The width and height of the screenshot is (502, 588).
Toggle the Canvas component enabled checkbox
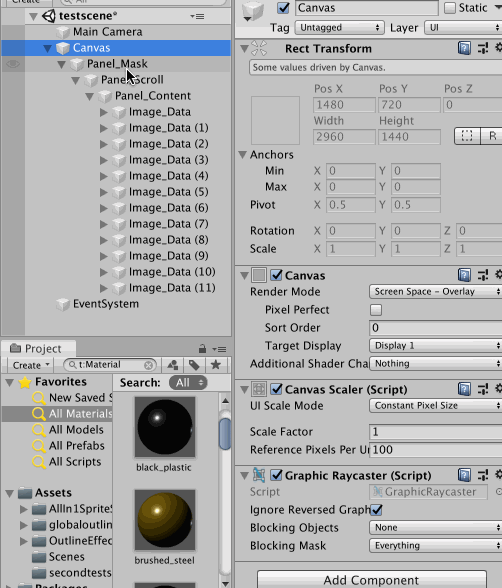[276, 275]
